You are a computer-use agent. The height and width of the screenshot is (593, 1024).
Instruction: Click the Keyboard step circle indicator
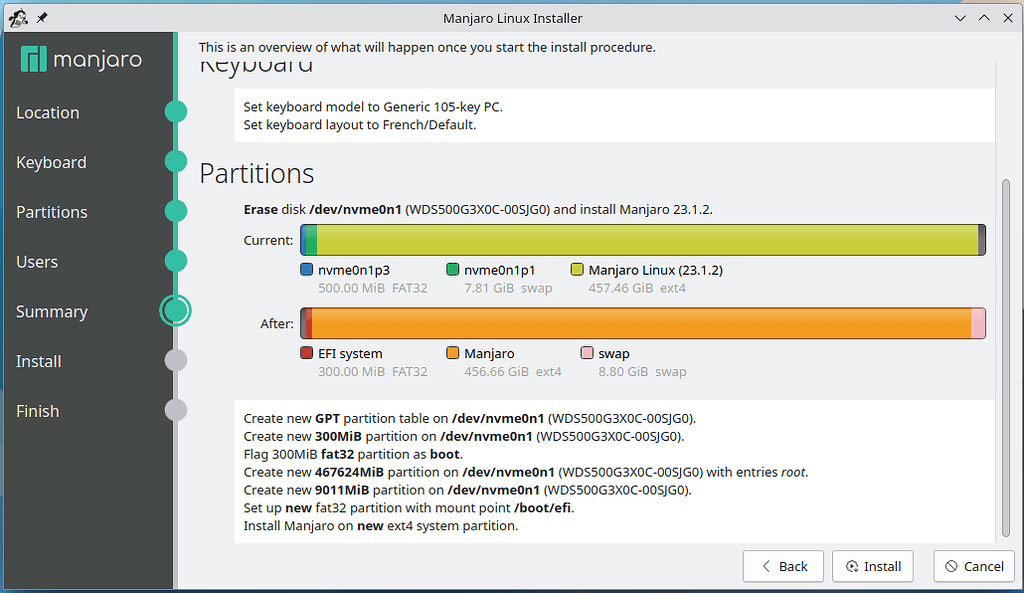click(x=176, y=162)
